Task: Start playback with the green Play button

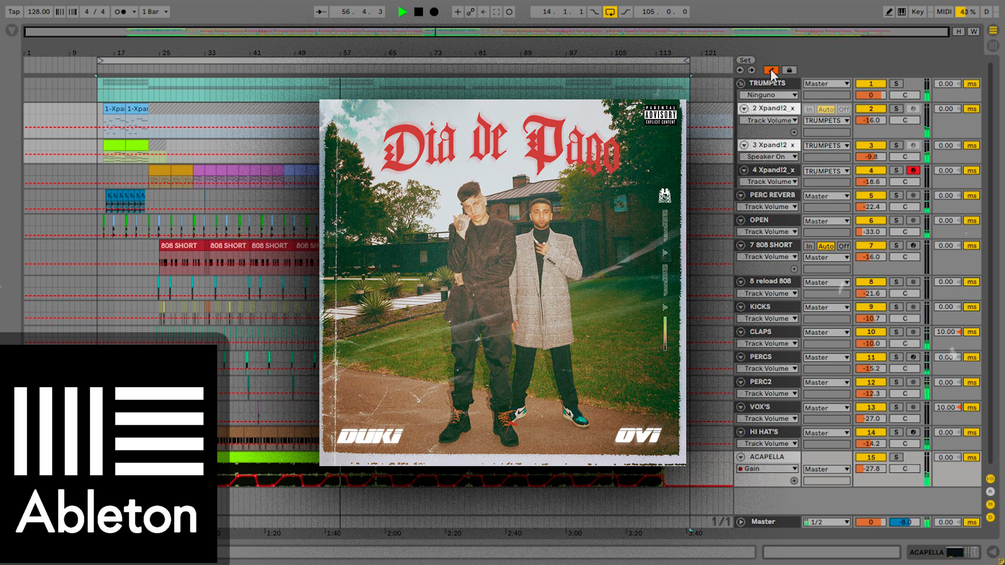Action: (403, 12)
